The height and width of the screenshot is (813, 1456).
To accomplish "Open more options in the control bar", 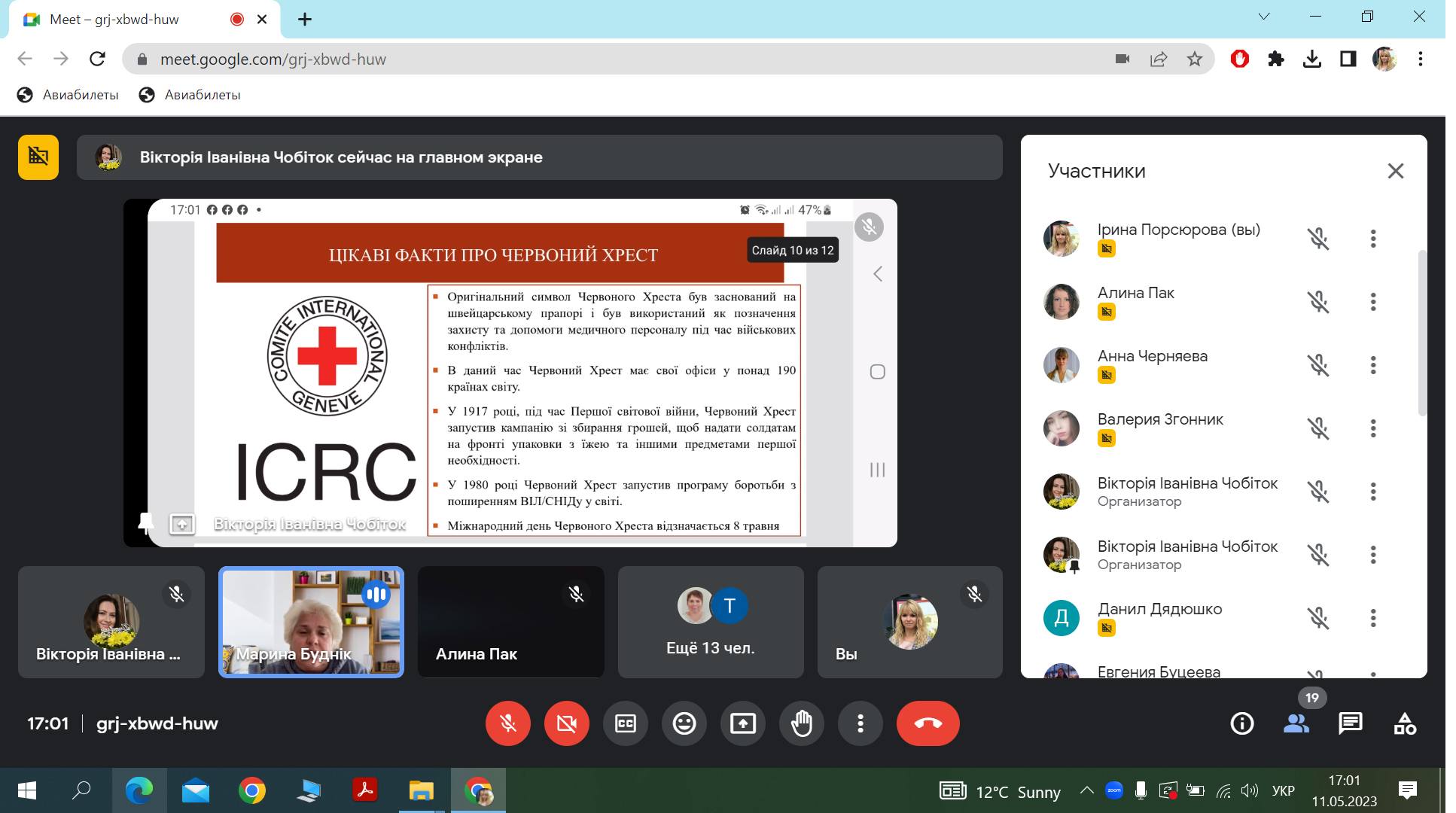I will (x=861, y=723).
